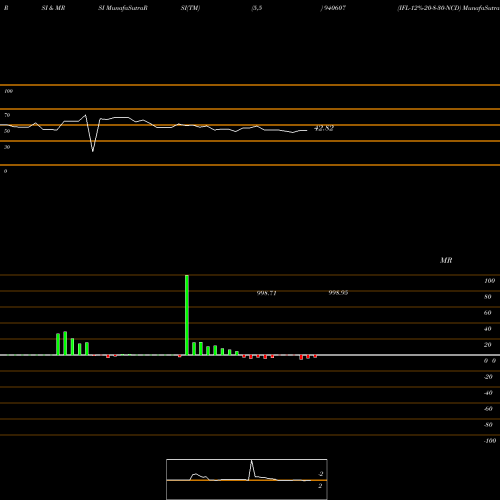Click the price label 998.71
The width and height of the screenshot is (500, 500).
point(267,293)
